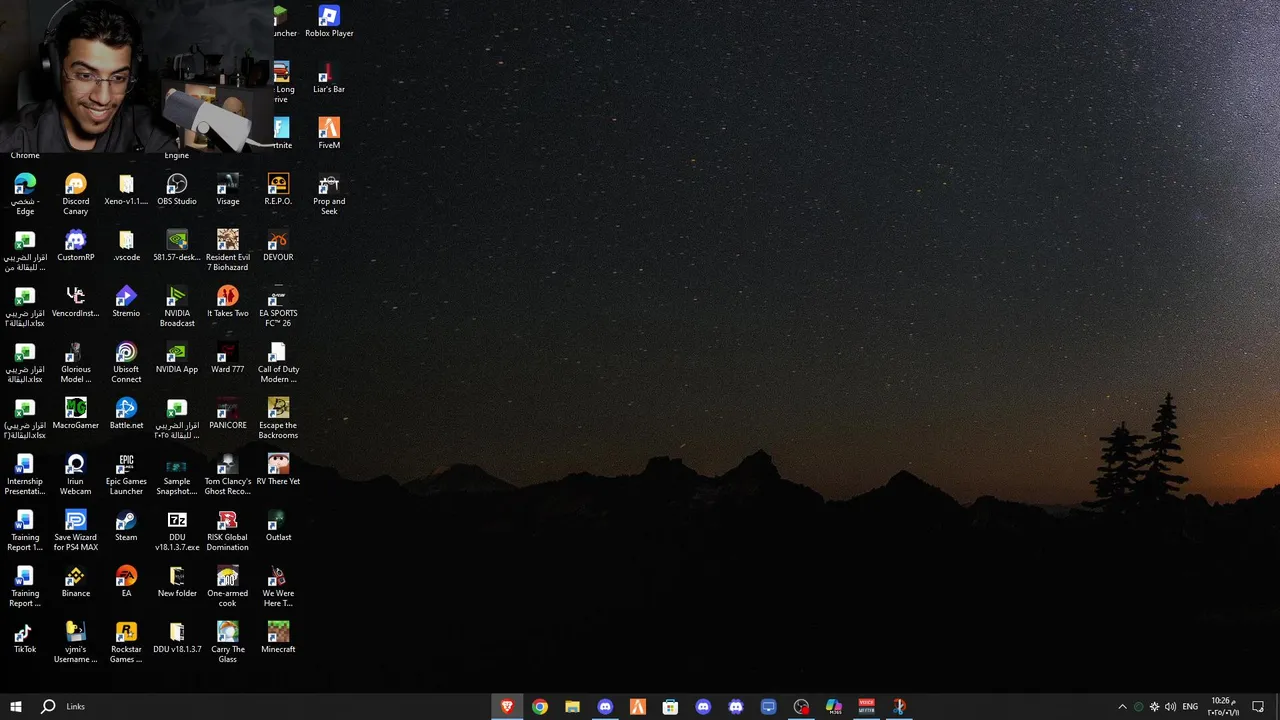Launch TikTok from the desktop
This screenshot has width=1280, height=720.
[25, 638]
